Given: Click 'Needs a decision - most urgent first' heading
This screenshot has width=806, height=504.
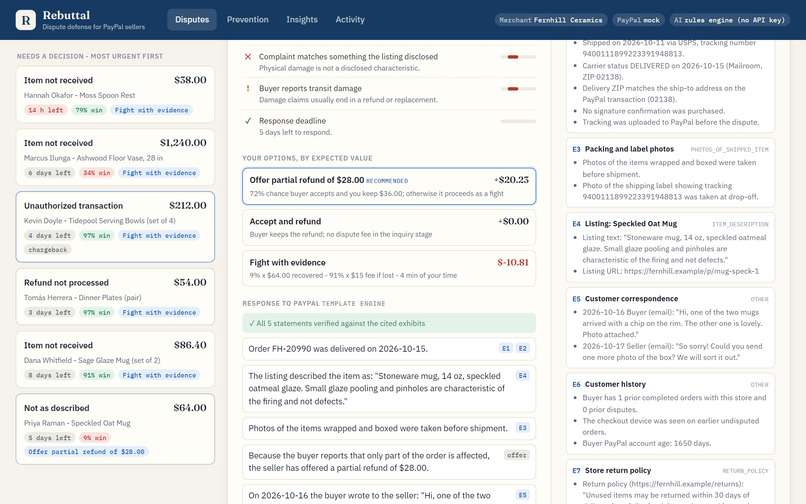Looking at the screenshot, I should point(90,56).
